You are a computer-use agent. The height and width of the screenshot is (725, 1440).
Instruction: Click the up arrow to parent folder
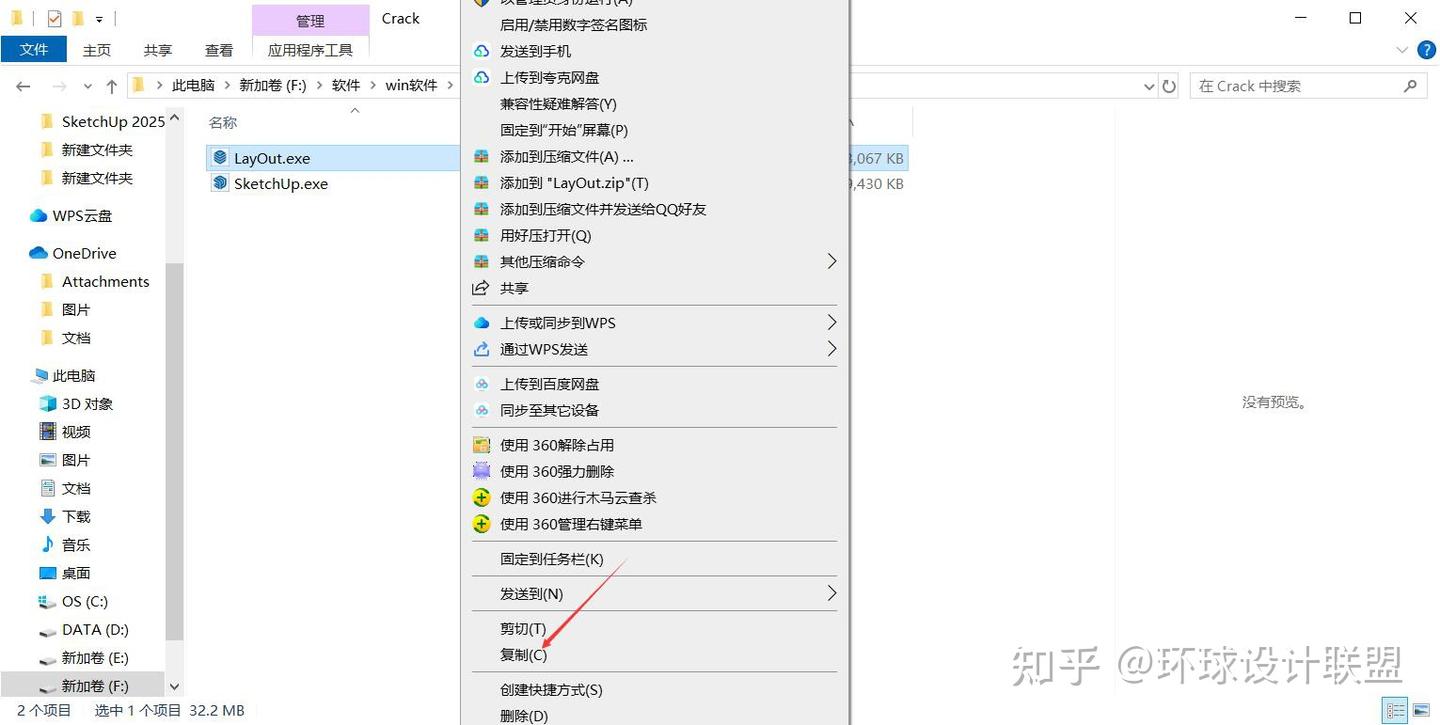click(x=110, y=85)
